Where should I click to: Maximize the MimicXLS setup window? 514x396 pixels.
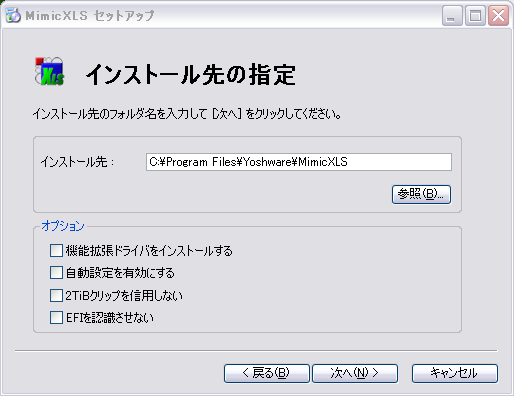tap(475, 16)
